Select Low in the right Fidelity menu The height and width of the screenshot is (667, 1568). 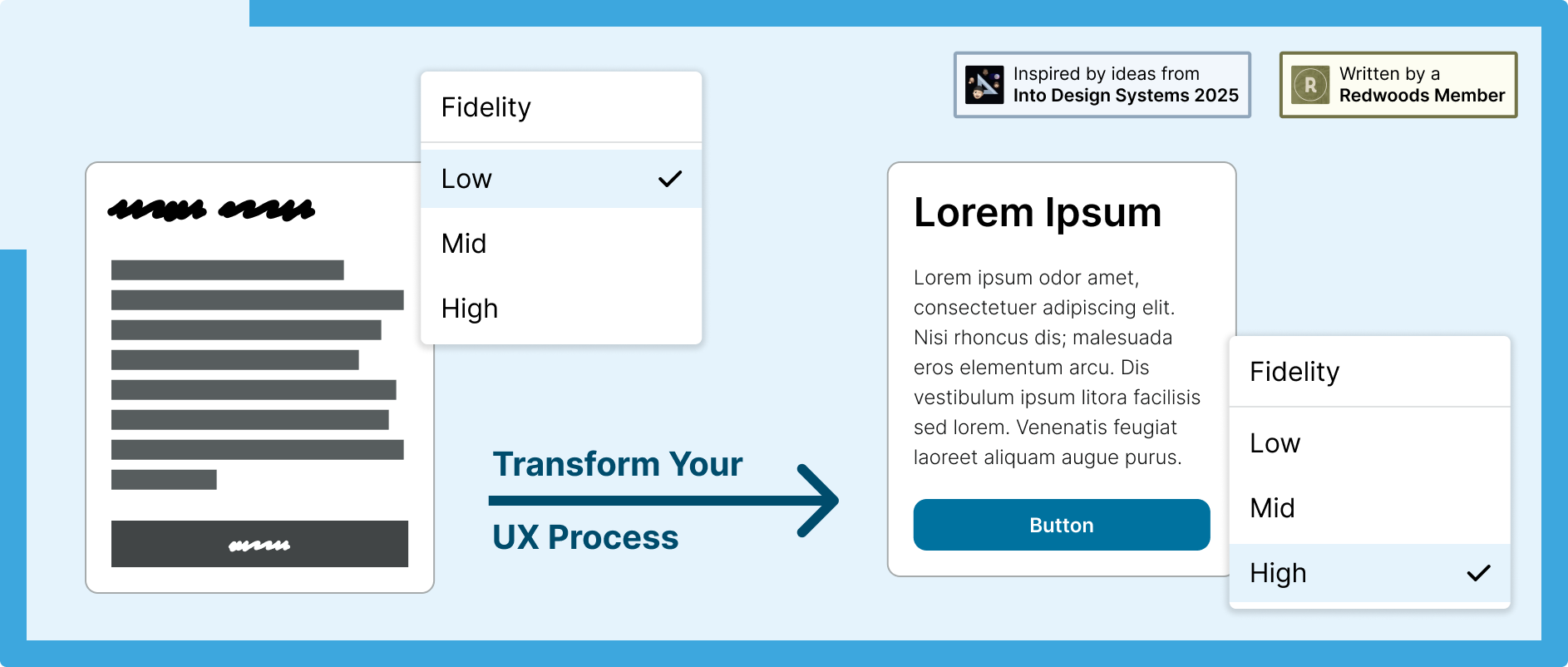pos(1369,443)
